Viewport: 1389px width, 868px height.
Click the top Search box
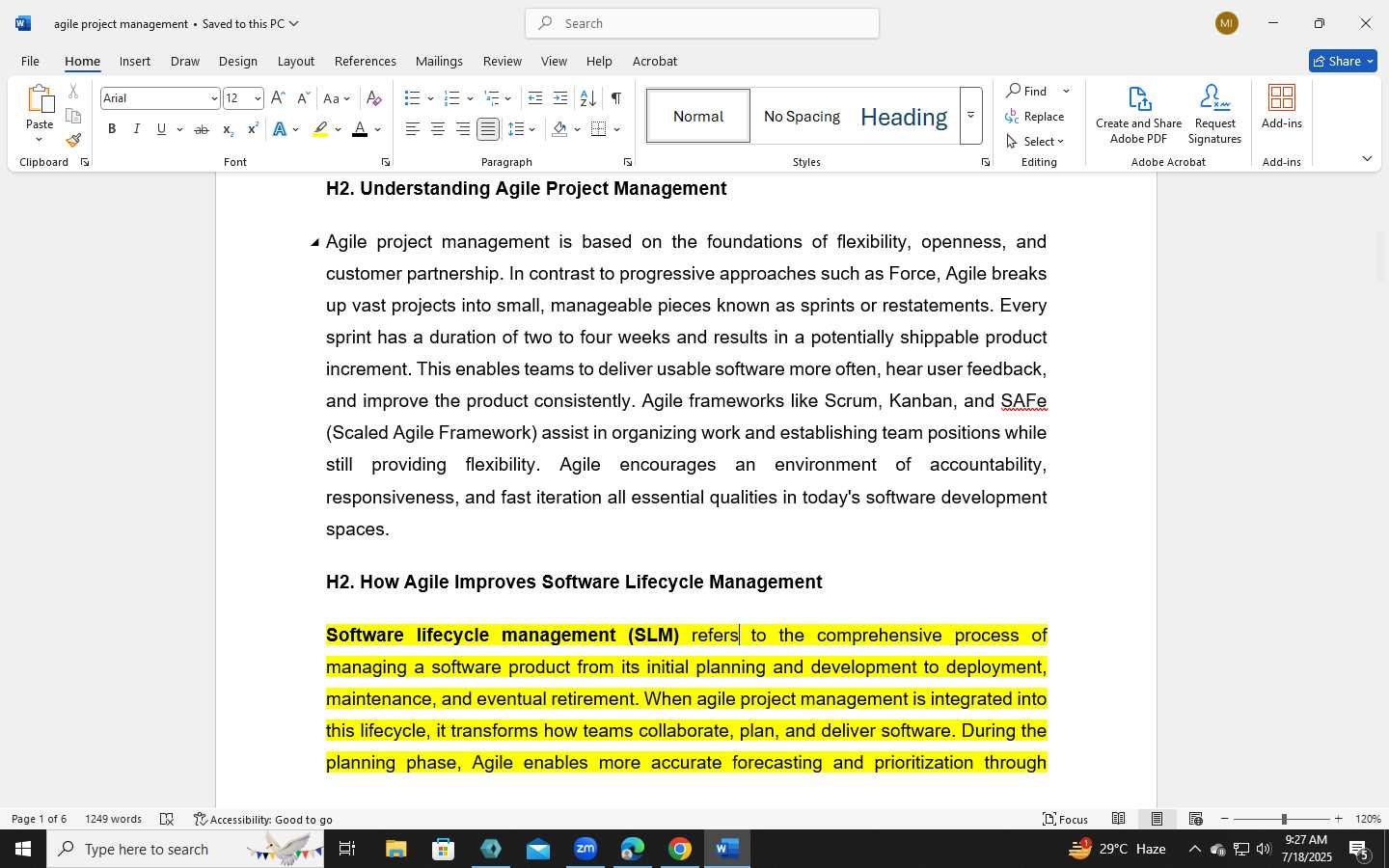pos(702,23)
